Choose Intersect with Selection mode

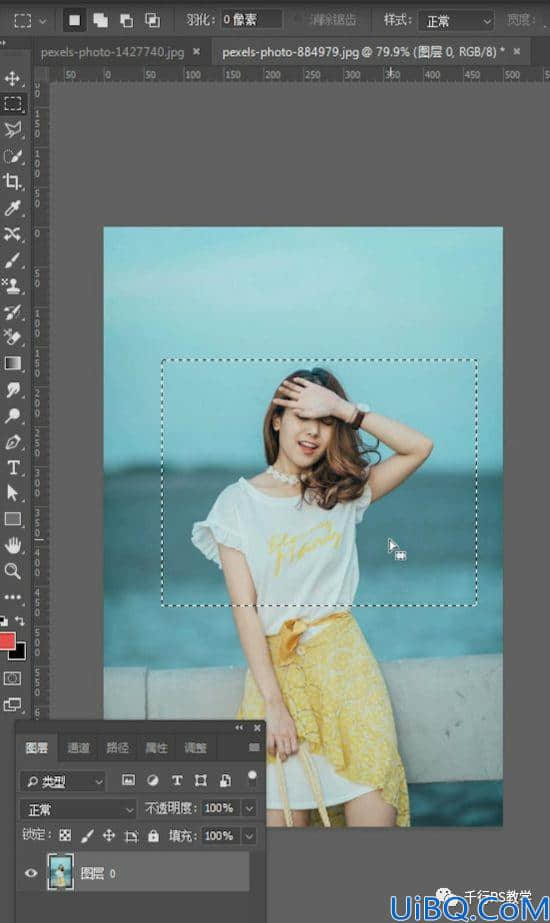tap(152, 20)
